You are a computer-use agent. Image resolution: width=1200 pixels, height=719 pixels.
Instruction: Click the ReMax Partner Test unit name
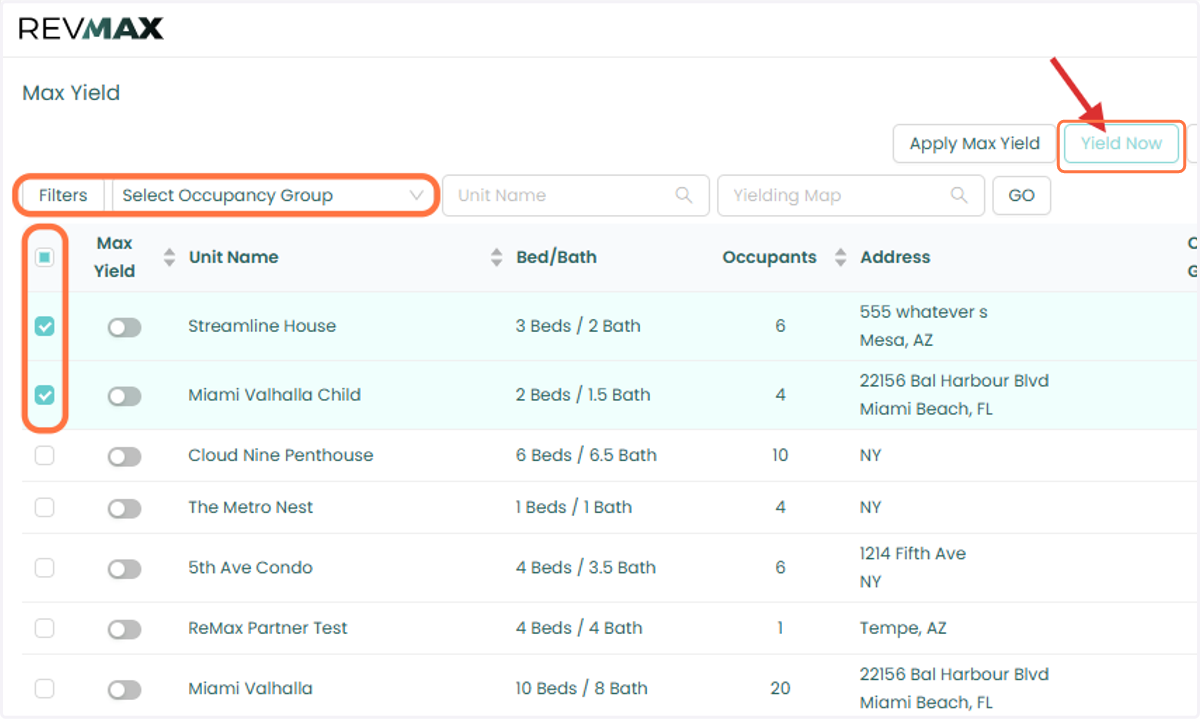[x=268, y=628]
